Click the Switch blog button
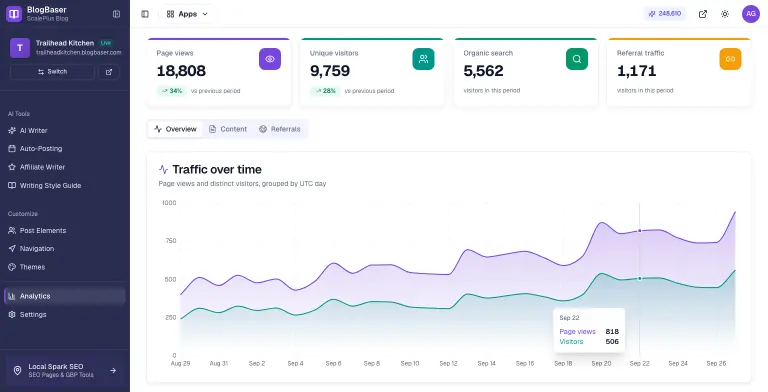 tap(52, 72)
